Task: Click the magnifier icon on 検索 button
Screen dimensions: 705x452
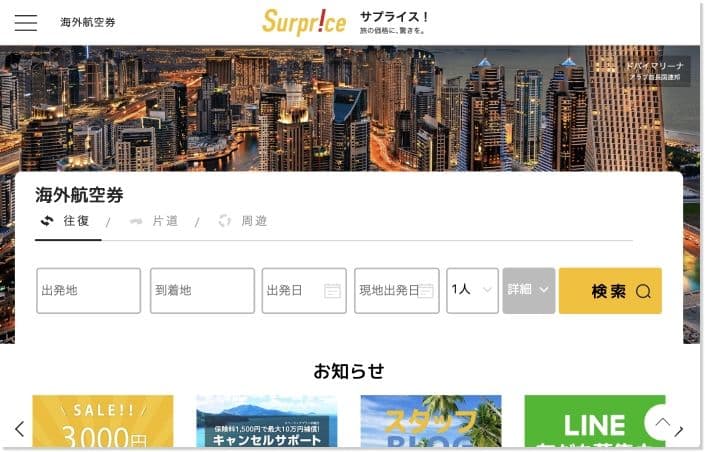Action: pos(643,291)
